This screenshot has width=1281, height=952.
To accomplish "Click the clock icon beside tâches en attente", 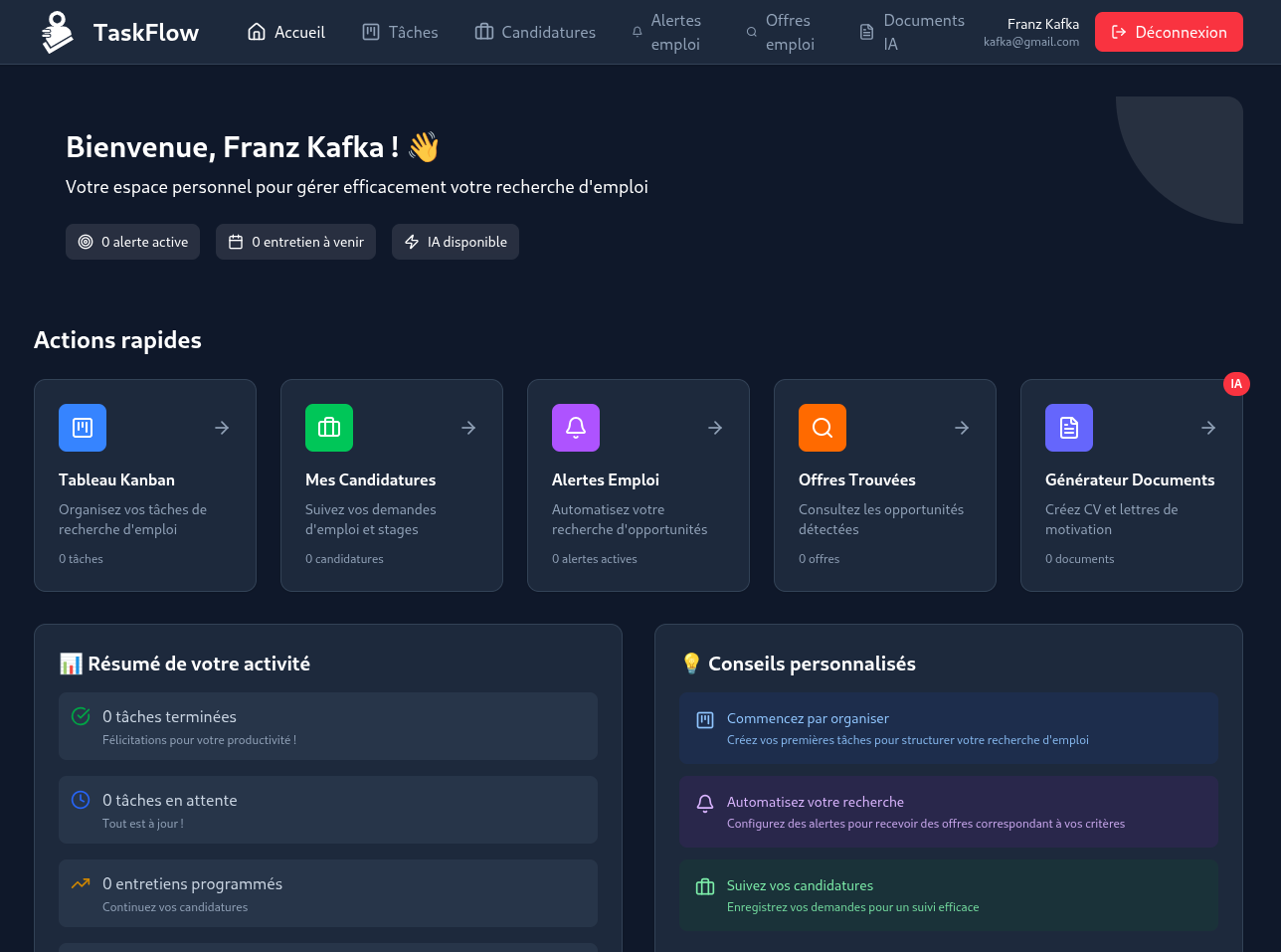I will [81, 800].
